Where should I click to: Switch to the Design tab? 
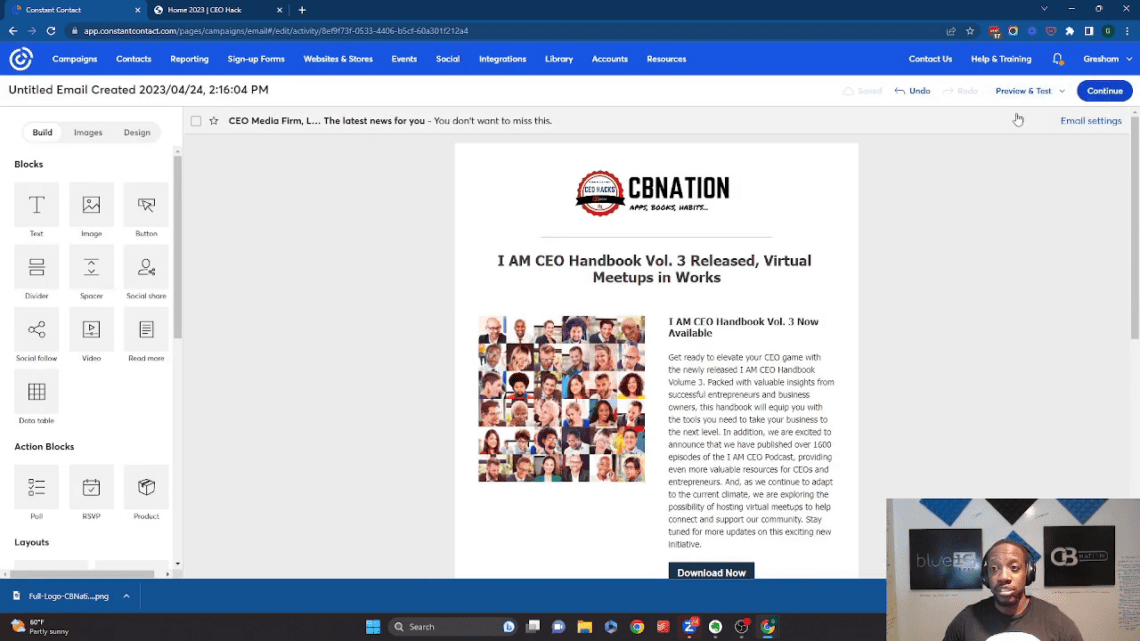click(x=137, y=132)
